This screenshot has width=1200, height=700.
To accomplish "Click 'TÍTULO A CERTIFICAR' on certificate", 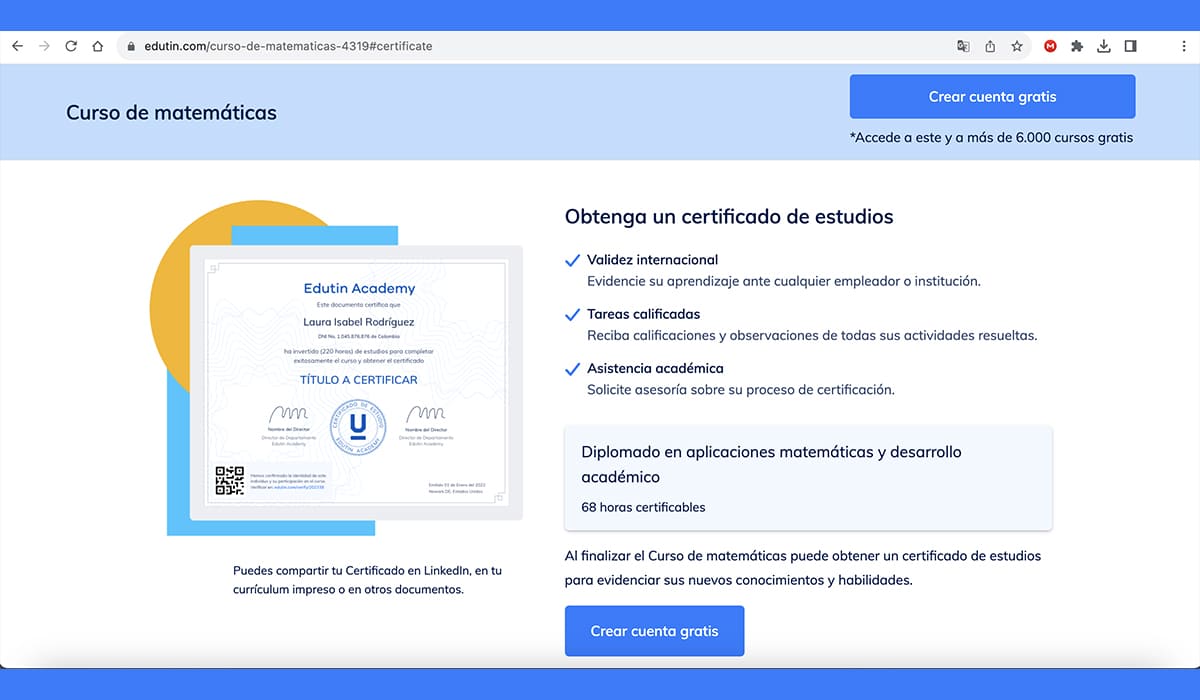I will (x=359, y=380).
